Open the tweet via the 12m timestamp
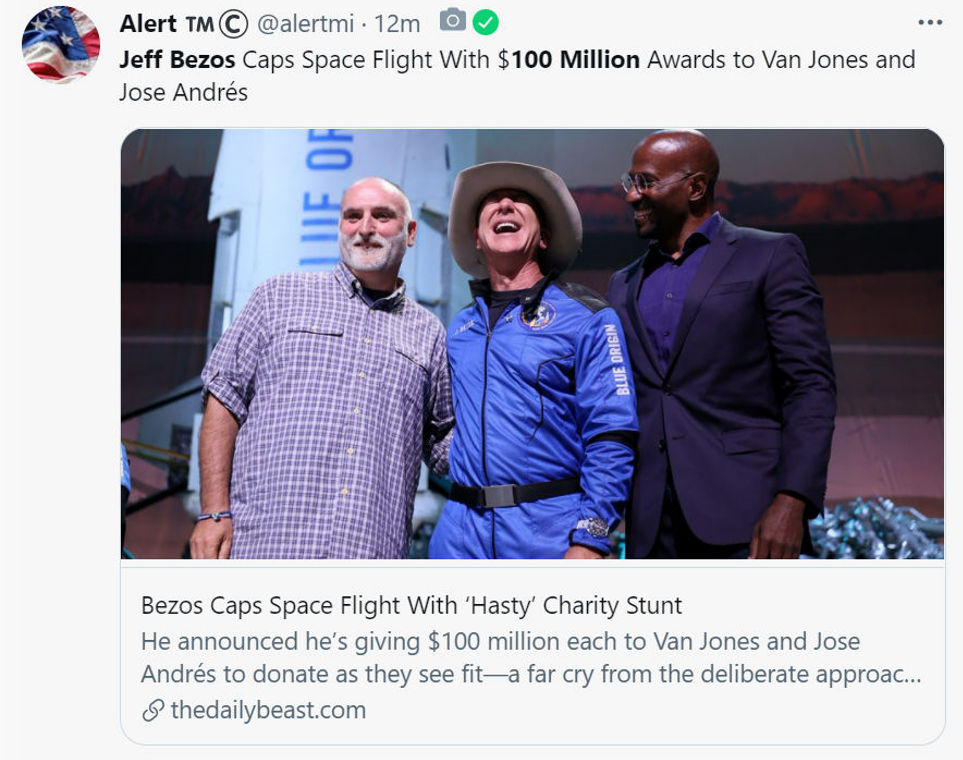Image resolution: width=963 pixels, height=760 pixels. (397, 23)
